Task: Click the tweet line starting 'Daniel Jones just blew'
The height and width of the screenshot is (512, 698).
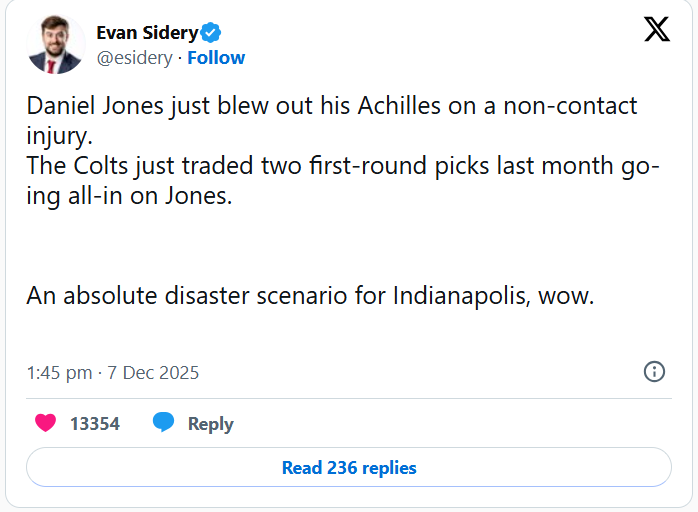Action: click(332, 106)
